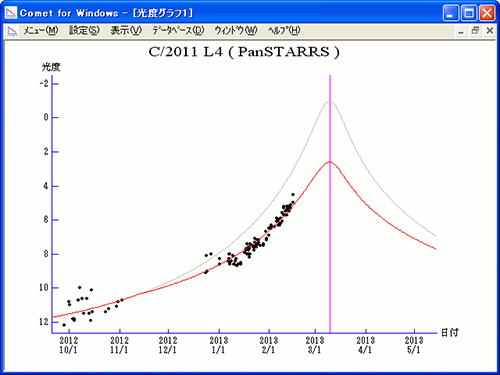The height and width of the screenshot is (375, 500).
Task: Minimize the inner graph document window
Action: (461, 31)
